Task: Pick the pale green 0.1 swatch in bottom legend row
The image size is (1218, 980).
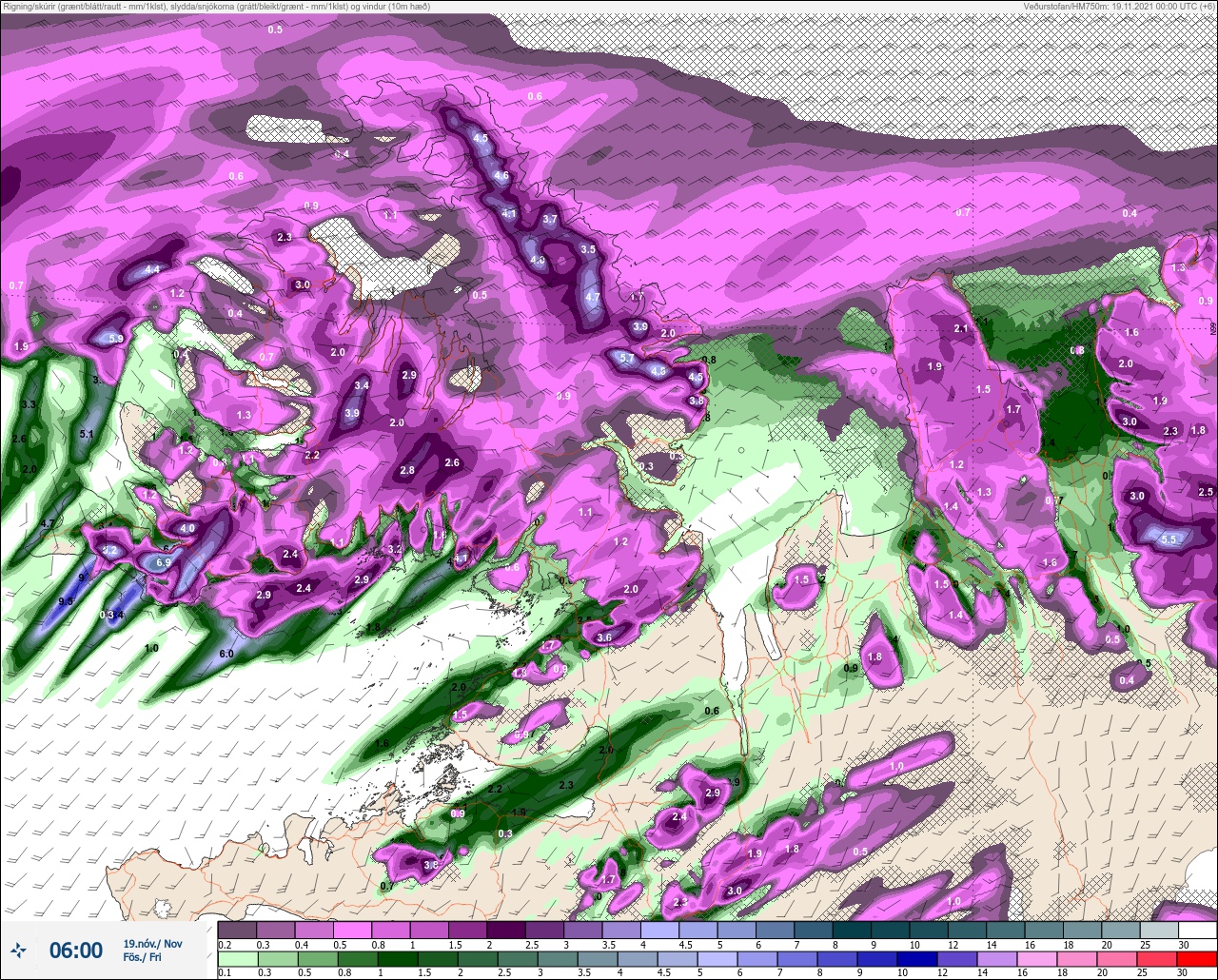Action: pyautogui.click(x=237, y=959)
